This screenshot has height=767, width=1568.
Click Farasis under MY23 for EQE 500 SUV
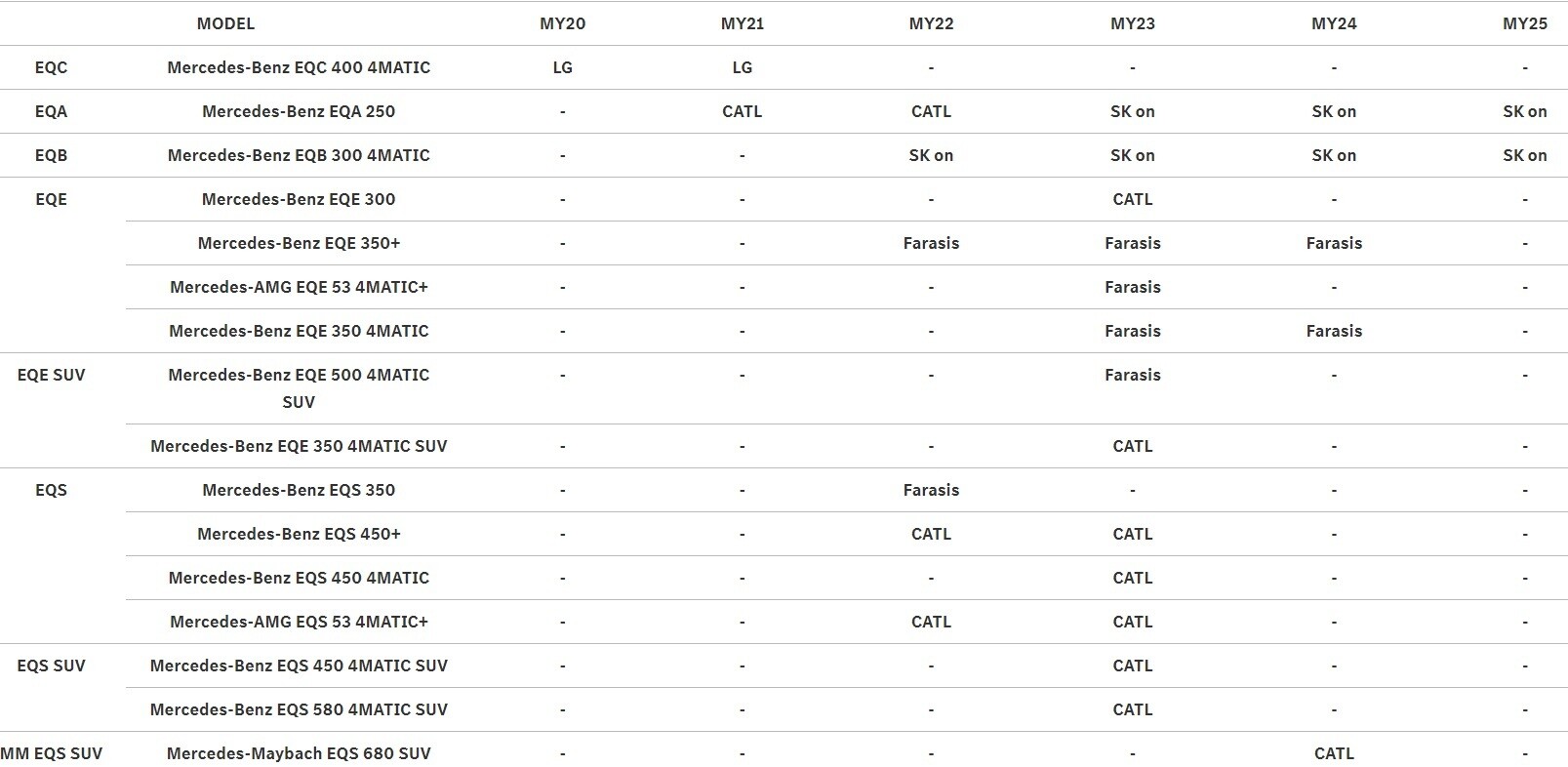[1132, 375]
